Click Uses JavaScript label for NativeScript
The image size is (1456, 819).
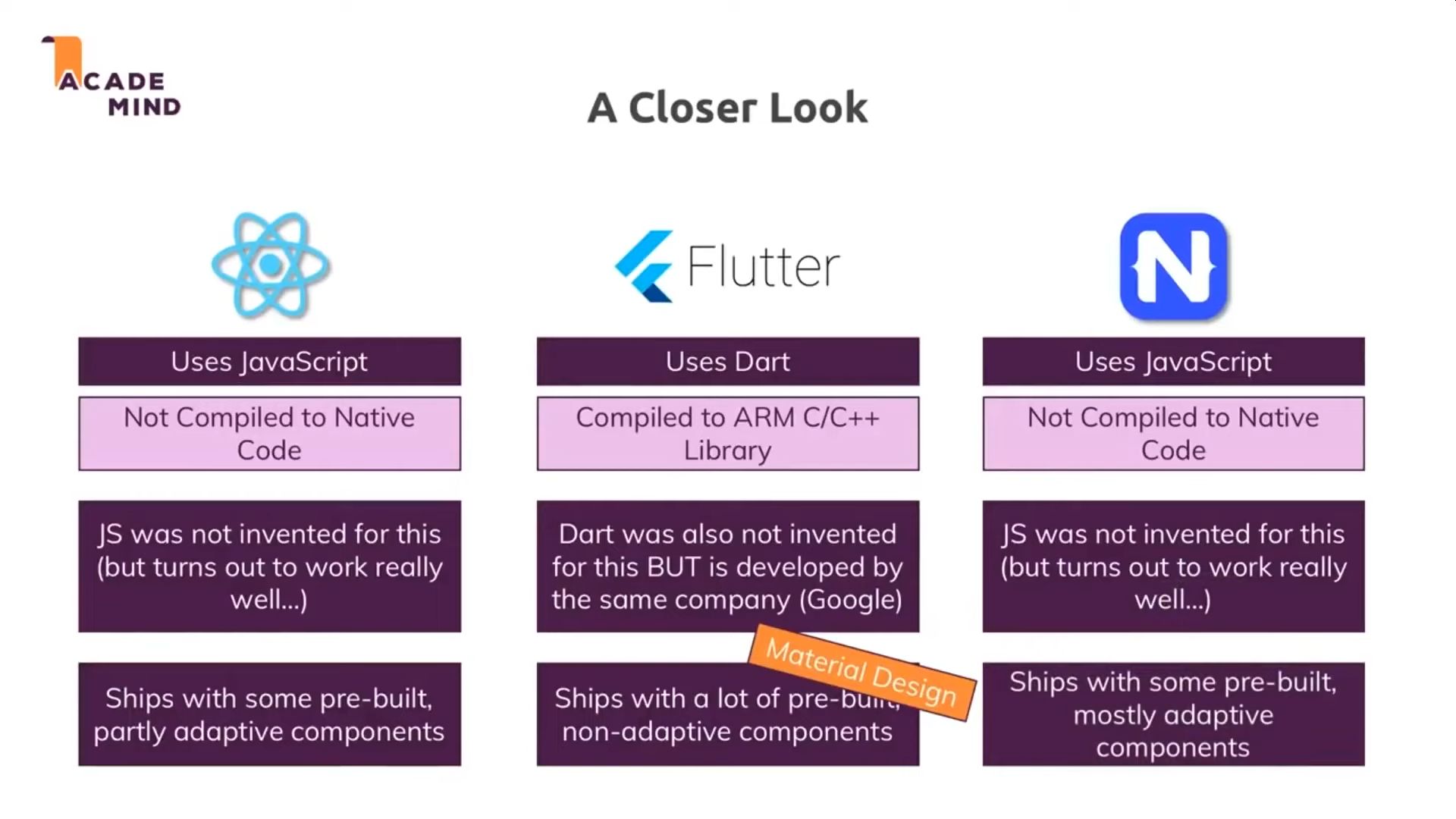[x=1172, y=361]
